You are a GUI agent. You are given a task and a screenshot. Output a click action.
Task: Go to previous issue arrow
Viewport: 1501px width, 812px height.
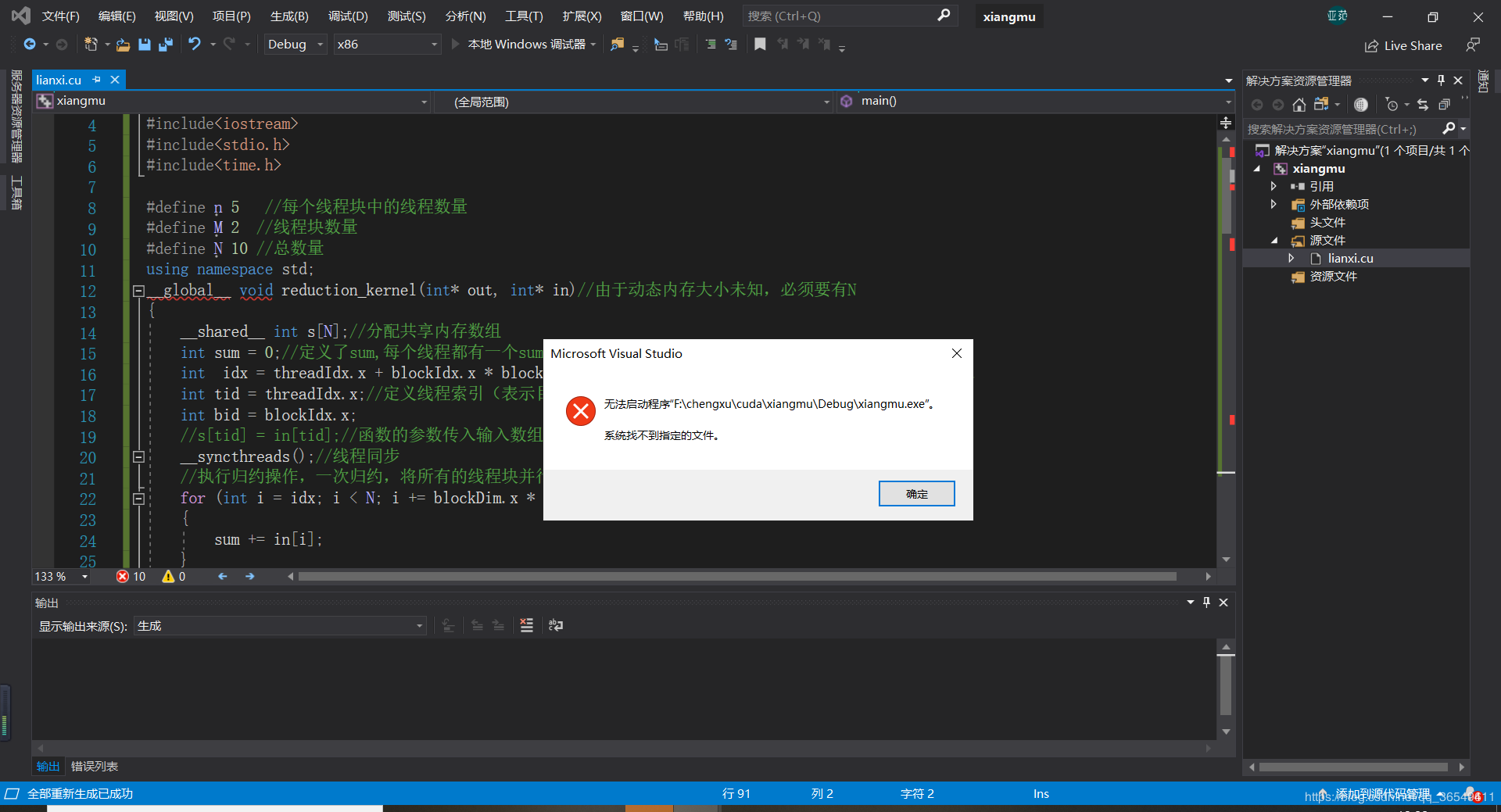(x=223, y=576)
